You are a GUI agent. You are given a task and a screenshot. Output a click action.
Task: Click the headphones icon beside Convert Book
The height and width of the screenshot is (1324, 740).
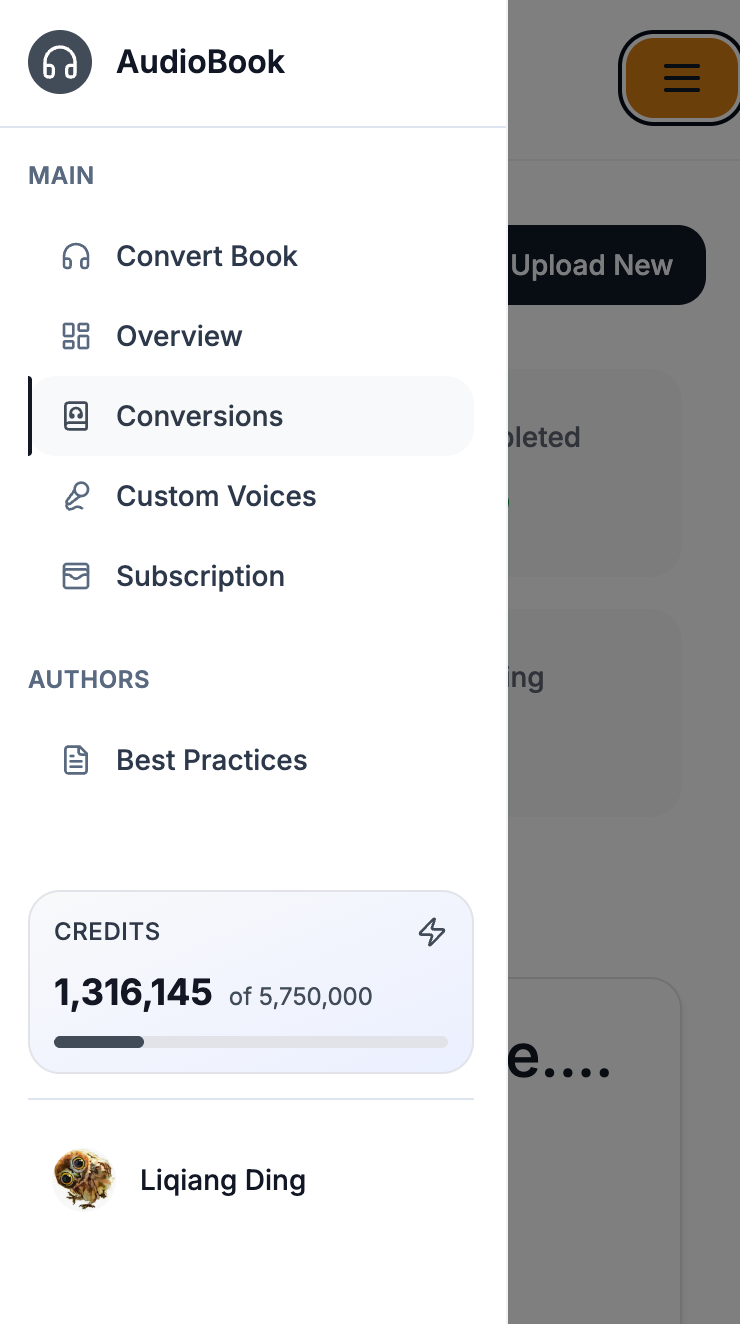point(76,256)
